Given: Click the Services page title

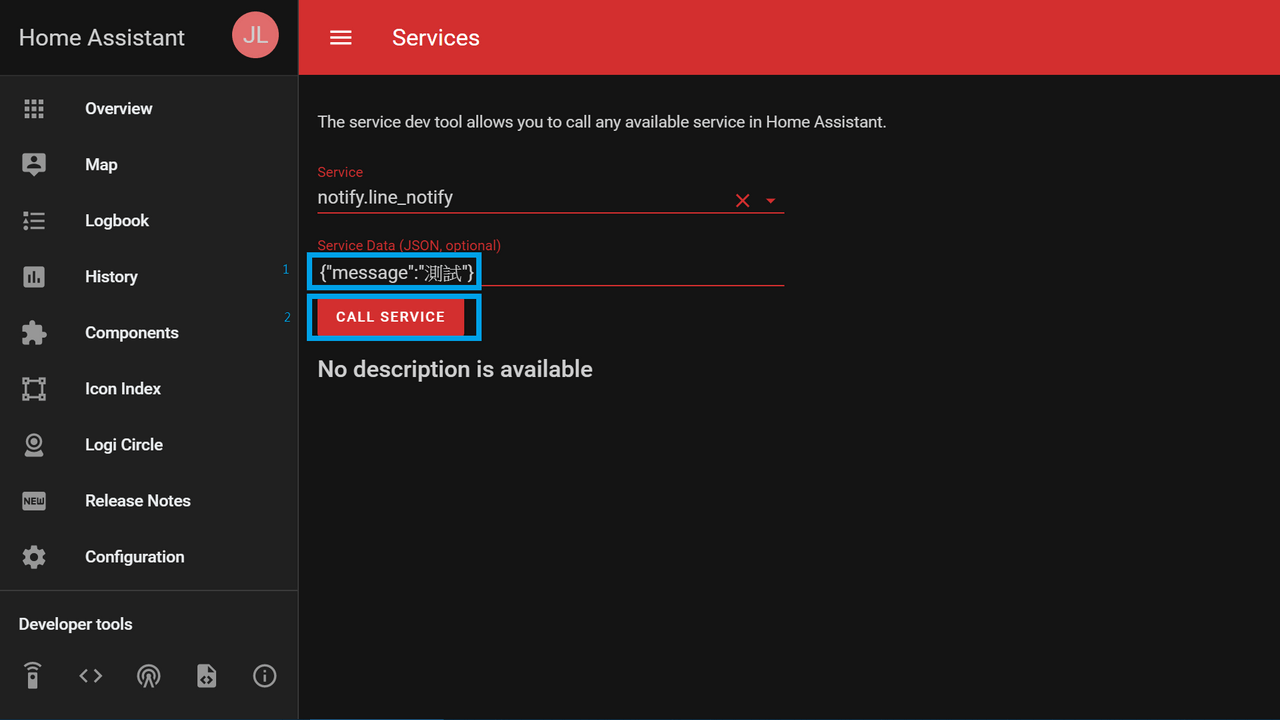Looking at the screenshot, I should [436, 38].
